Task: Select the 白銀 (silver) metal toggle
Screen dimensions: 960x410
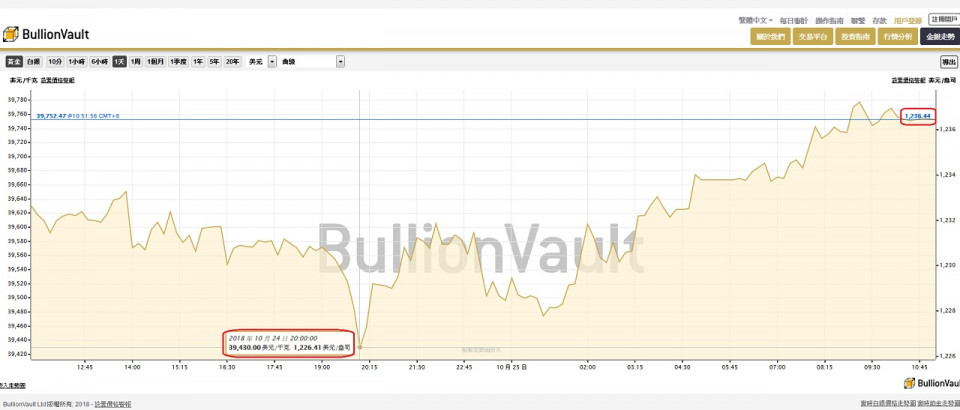Action: coord(34,62)
